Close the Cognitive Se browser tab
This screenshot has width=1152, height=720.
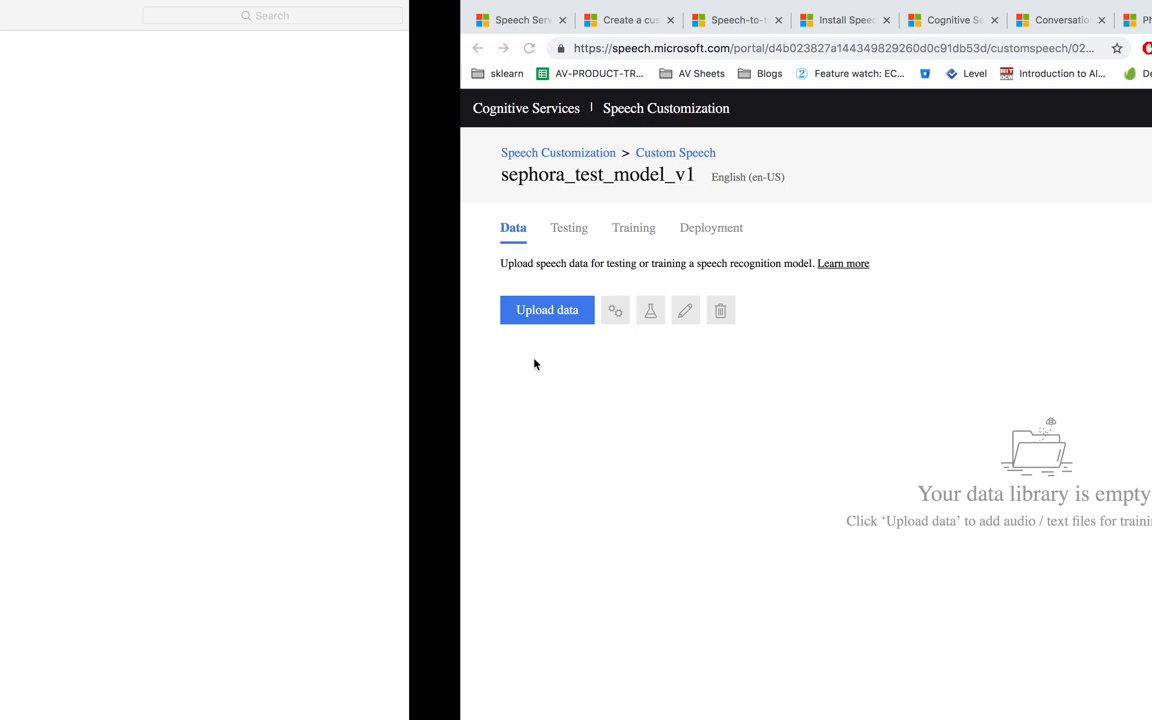[994, 21]
